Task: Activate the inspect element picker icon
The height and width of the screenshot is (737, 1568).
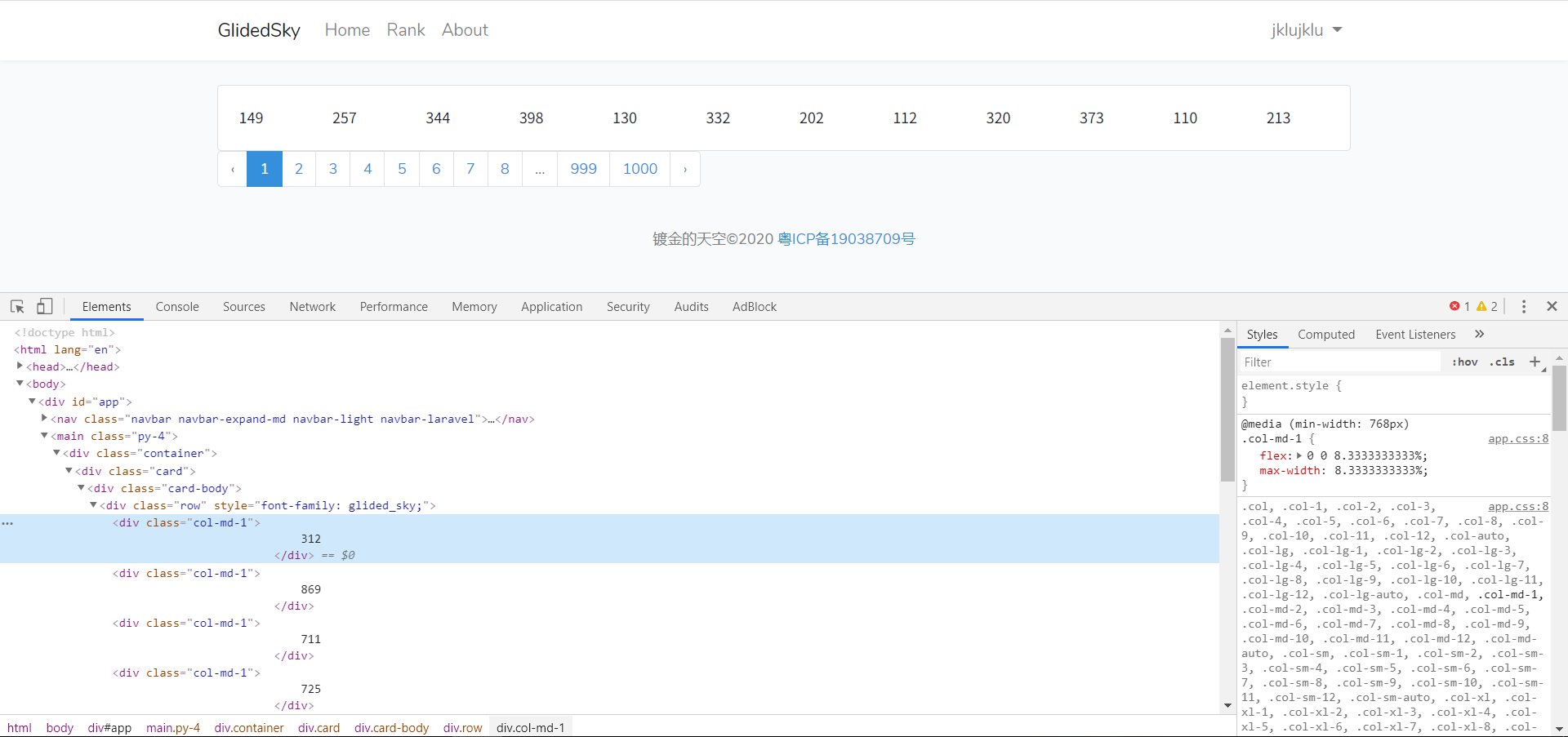Action: [x=17, y=306]
